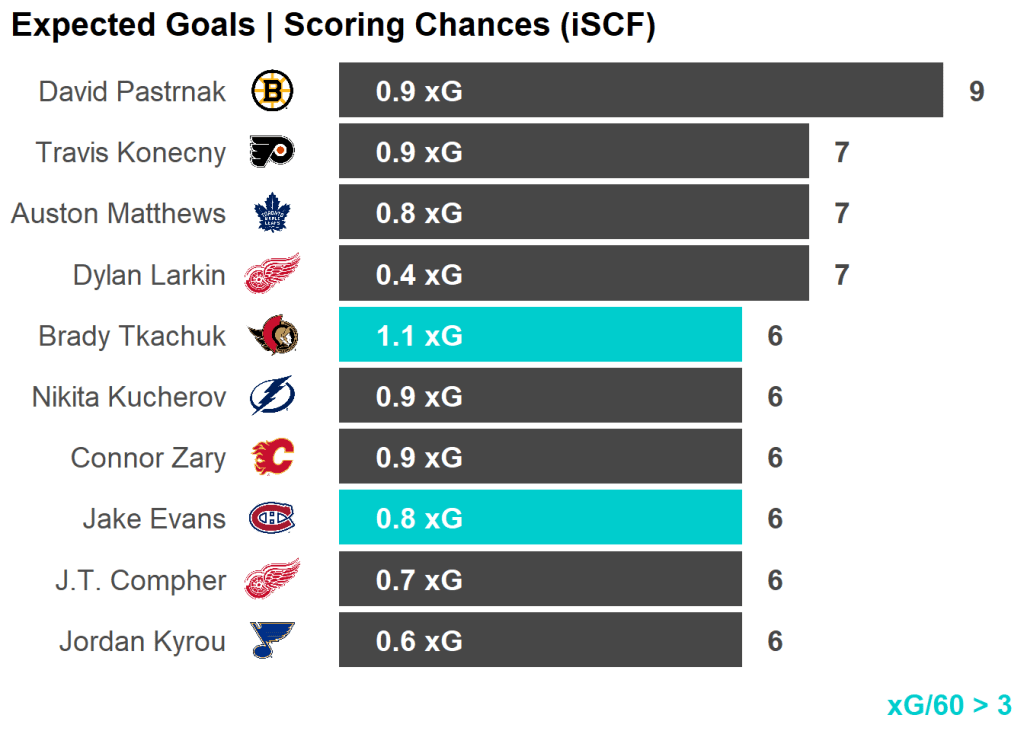Click the Boston Bruins logo

pos(272,91)
